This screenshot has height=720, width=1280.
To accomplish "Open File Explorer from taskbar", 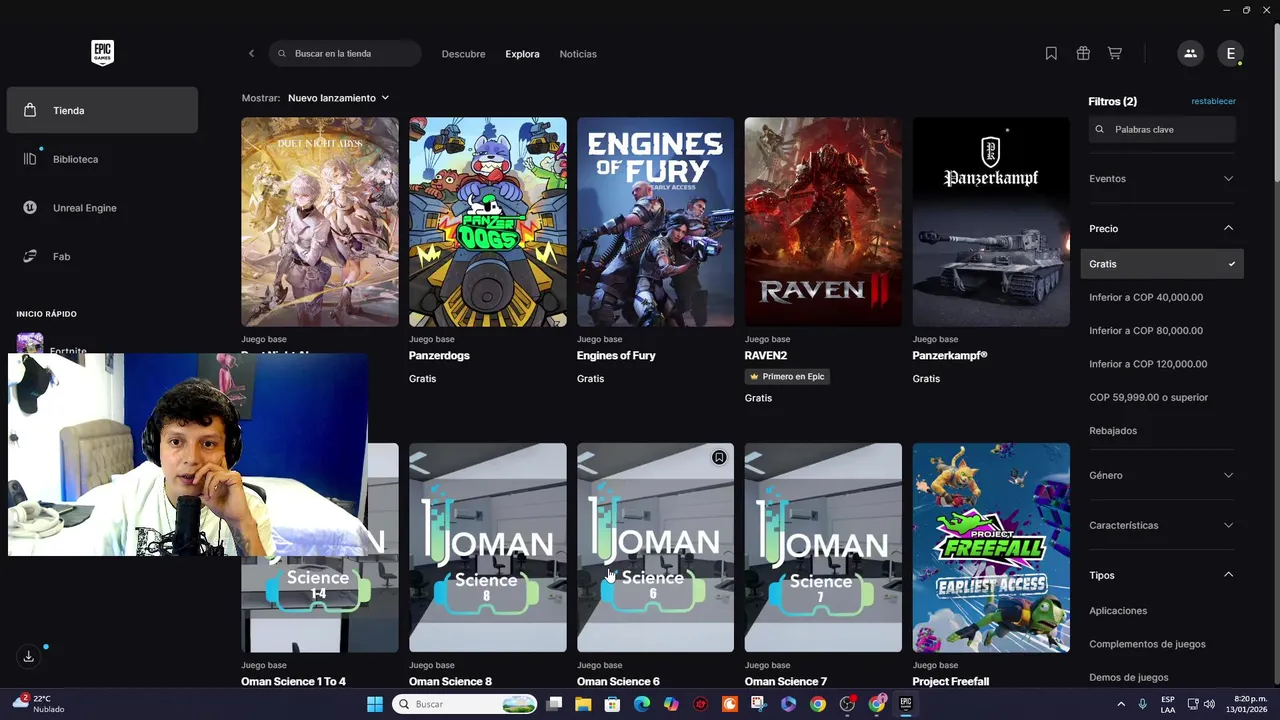I will tap(583, 704).
